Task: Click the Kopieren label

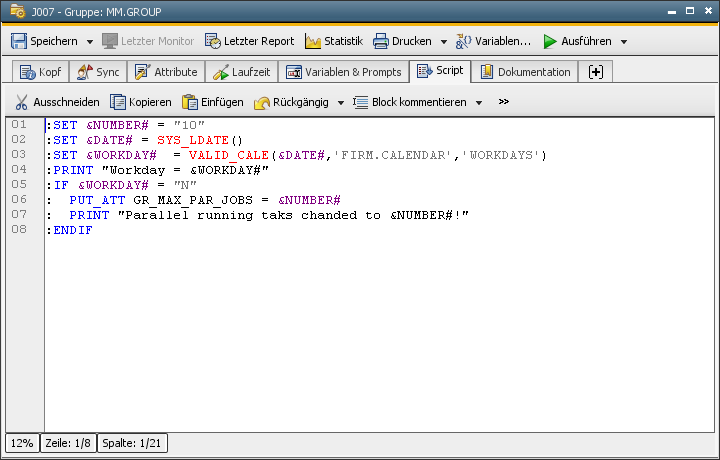Action: coord(150,102)
